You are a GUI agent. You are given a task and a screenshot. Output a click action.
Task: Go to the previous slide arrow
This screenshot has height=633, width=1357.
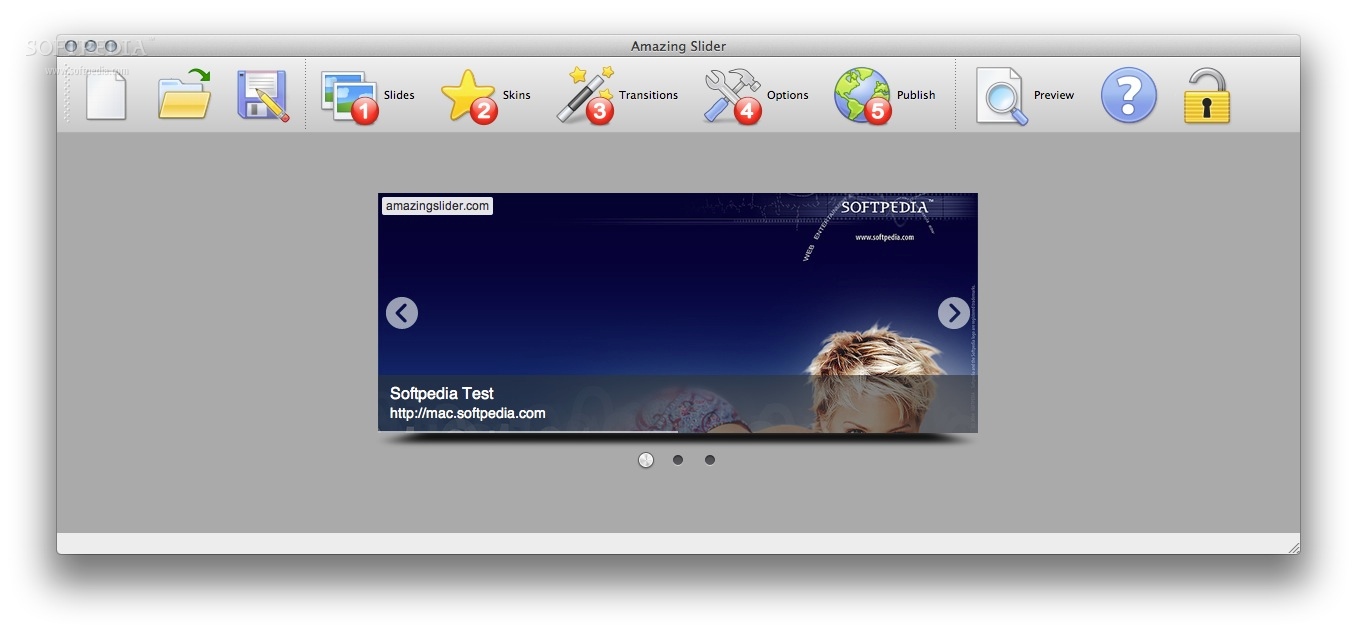tap(402, 313)
